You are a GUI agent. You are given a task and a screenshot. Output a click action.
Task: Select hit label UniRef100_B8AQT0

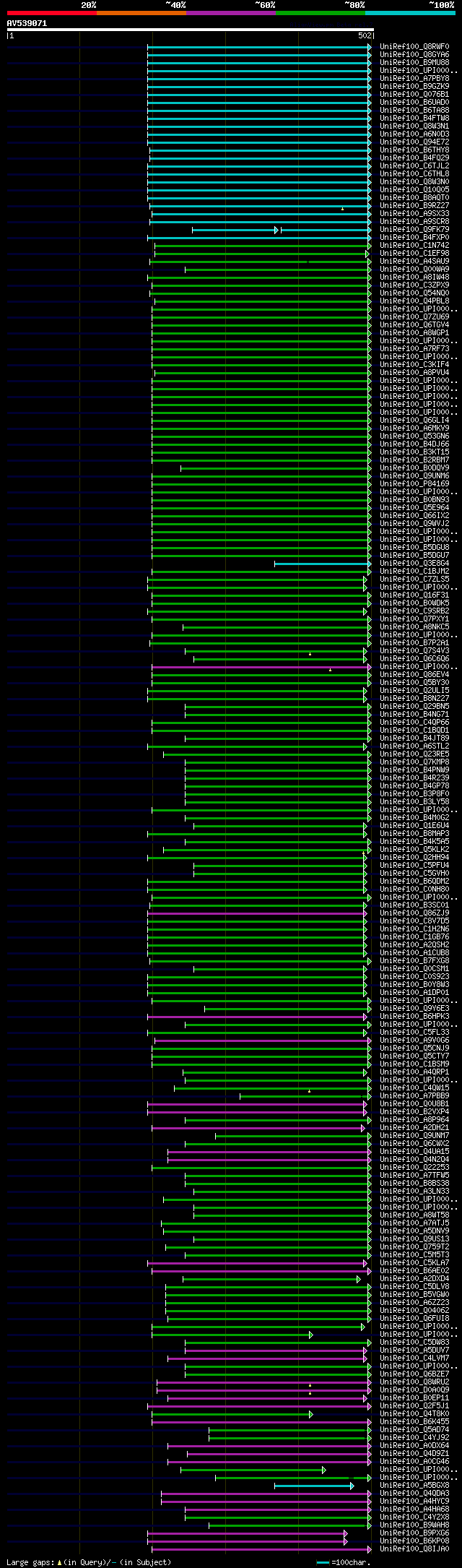pos(414,198)
